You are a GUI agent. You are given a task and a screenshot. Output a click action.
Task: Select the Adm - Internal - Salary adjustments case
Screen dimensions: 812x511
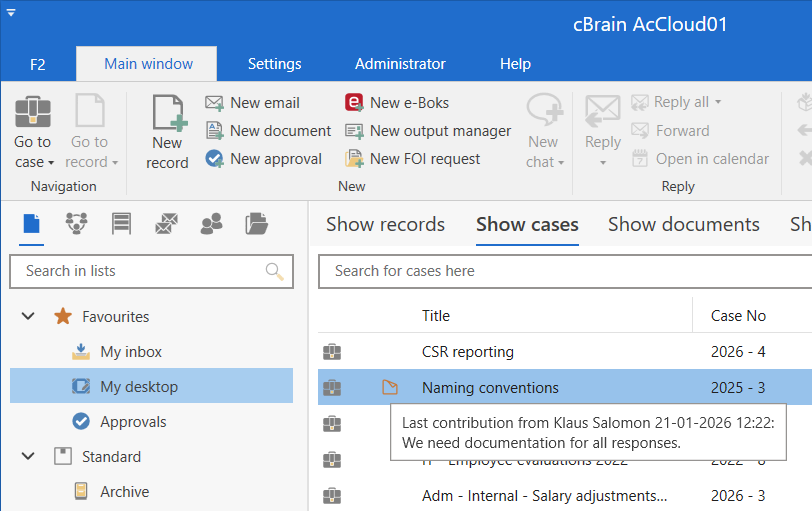pos(544,496)
